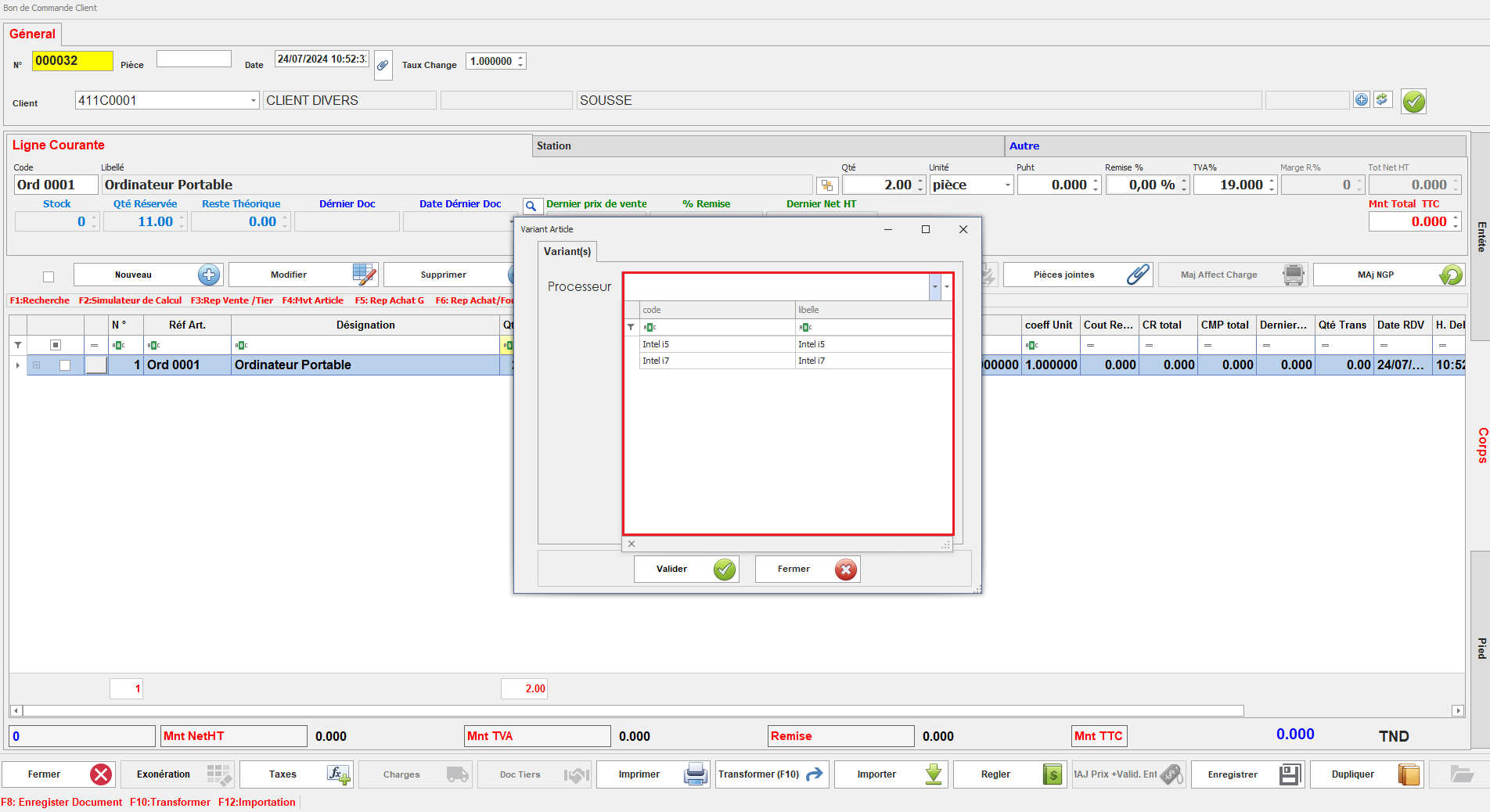
Task: Select the Entête side tab
Action: (1481, 236)
